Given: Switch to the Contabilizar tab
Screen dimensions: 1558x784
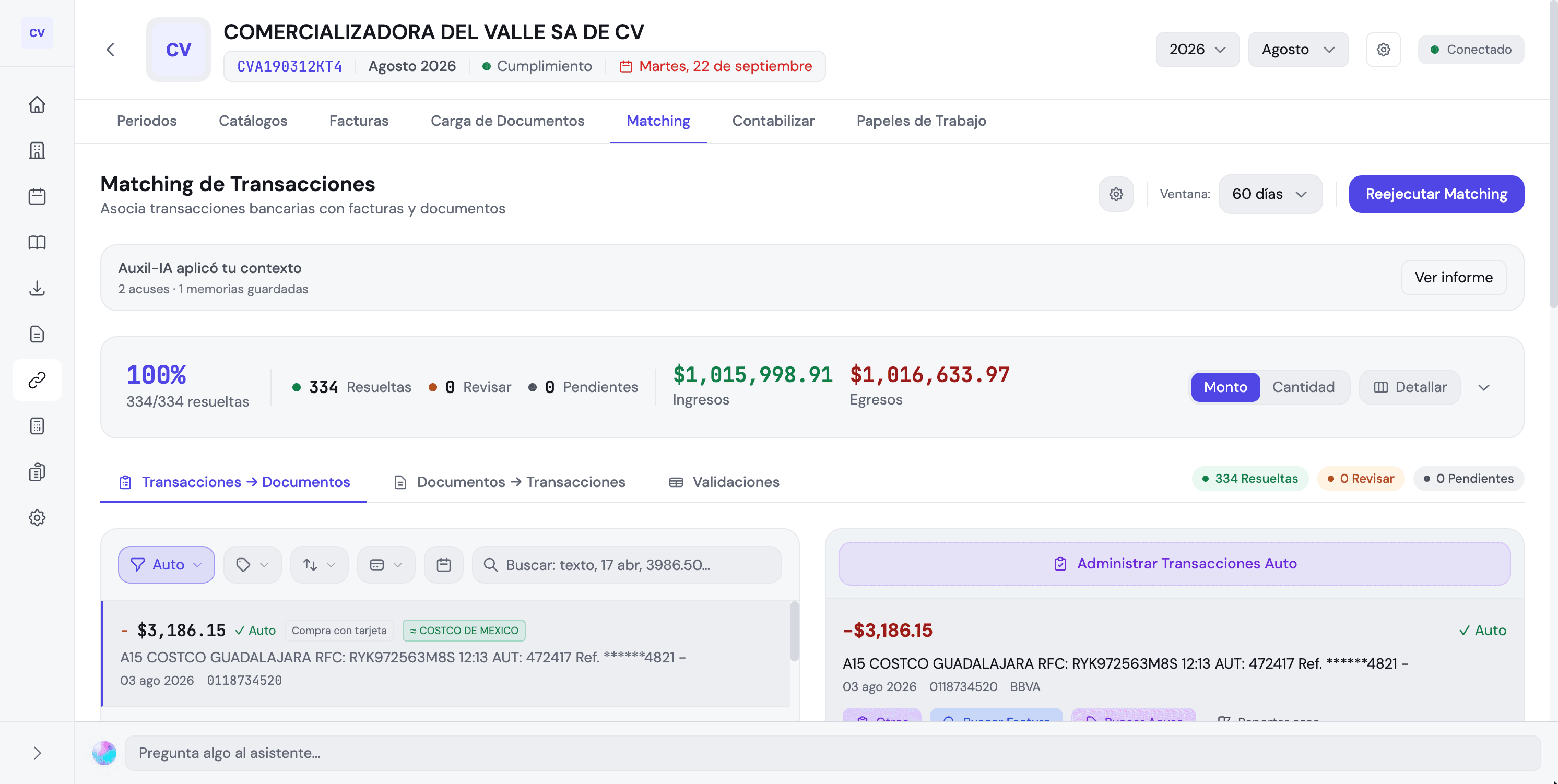Looking at the screenshot, I should pyautogui.click(x=773, y=121).
